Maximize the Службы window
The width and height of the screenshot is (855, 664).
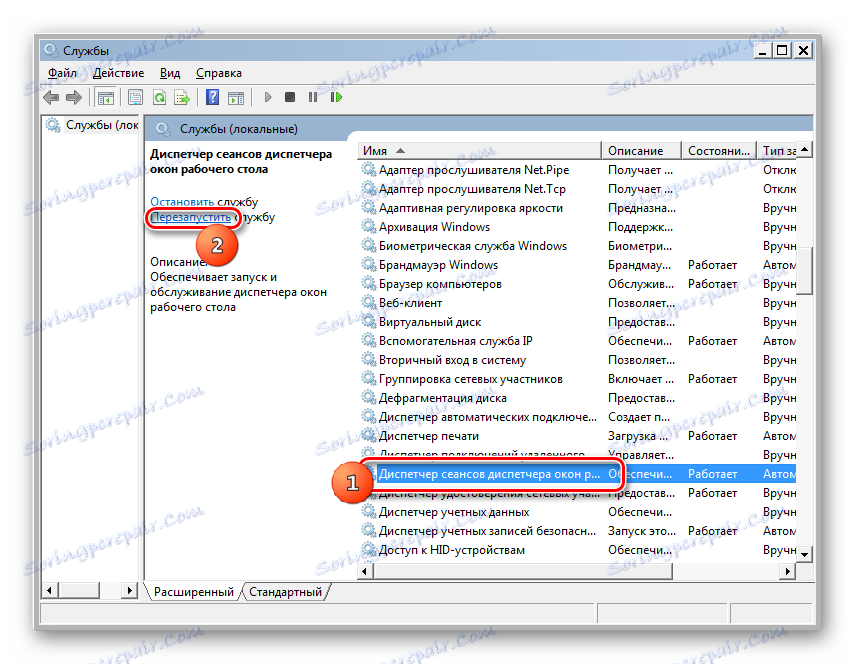[x=782, y=51]
